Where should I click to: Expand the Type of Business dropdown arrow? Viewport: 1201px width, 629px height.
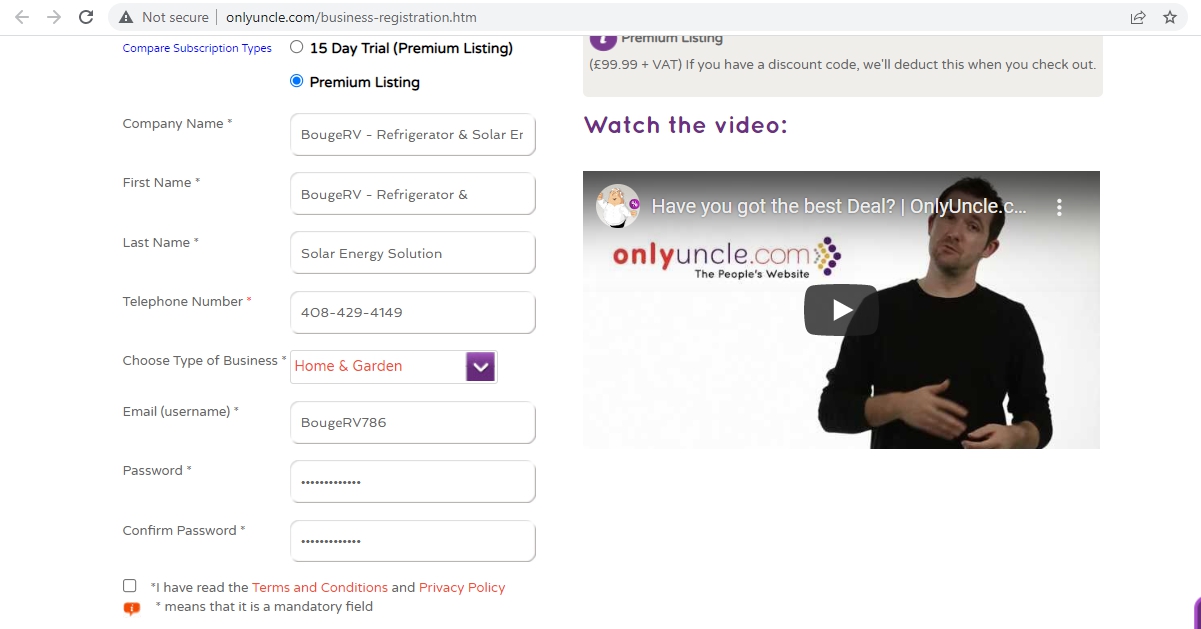click(x=481, y=367)
